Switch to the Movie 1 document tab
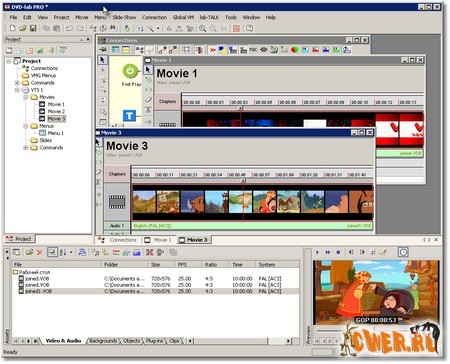 pos(158,240)
